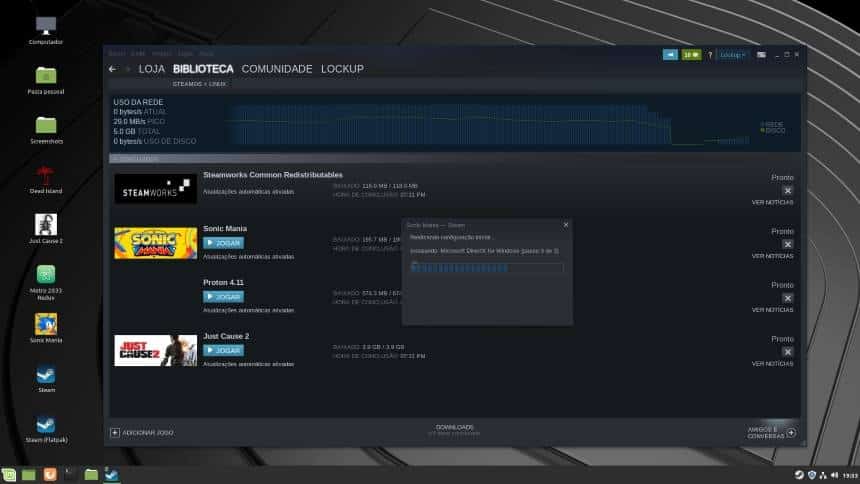Close the Sonic Mania install dialog
860x484 pixels.
point(566,225)
